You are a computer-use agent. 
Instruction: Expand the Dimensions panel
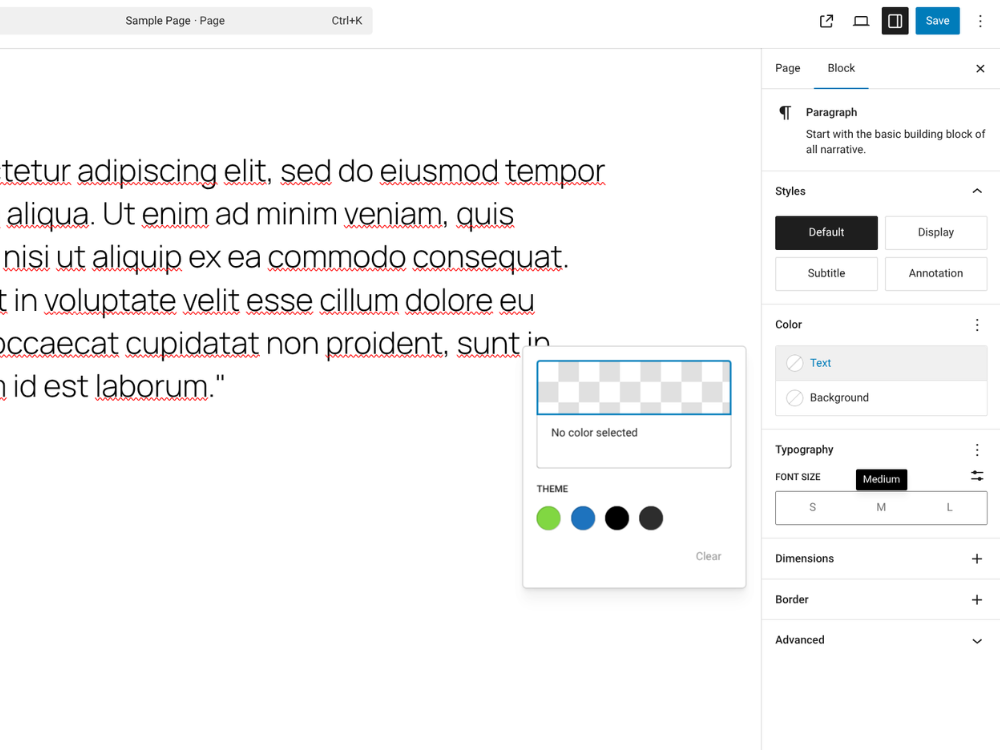(x=977, y=559)
